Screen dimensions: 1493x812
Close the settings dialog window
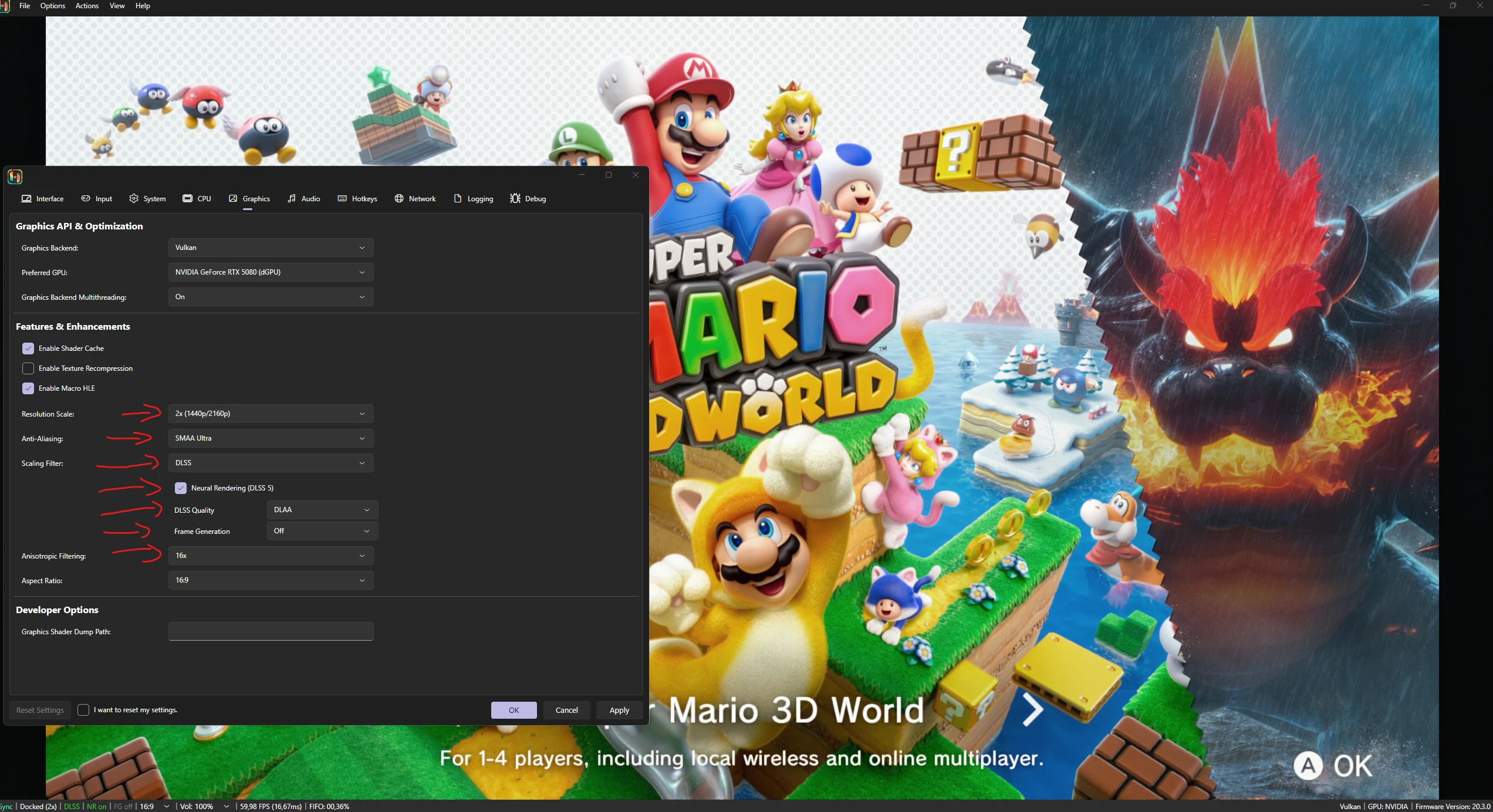[636, 175]
